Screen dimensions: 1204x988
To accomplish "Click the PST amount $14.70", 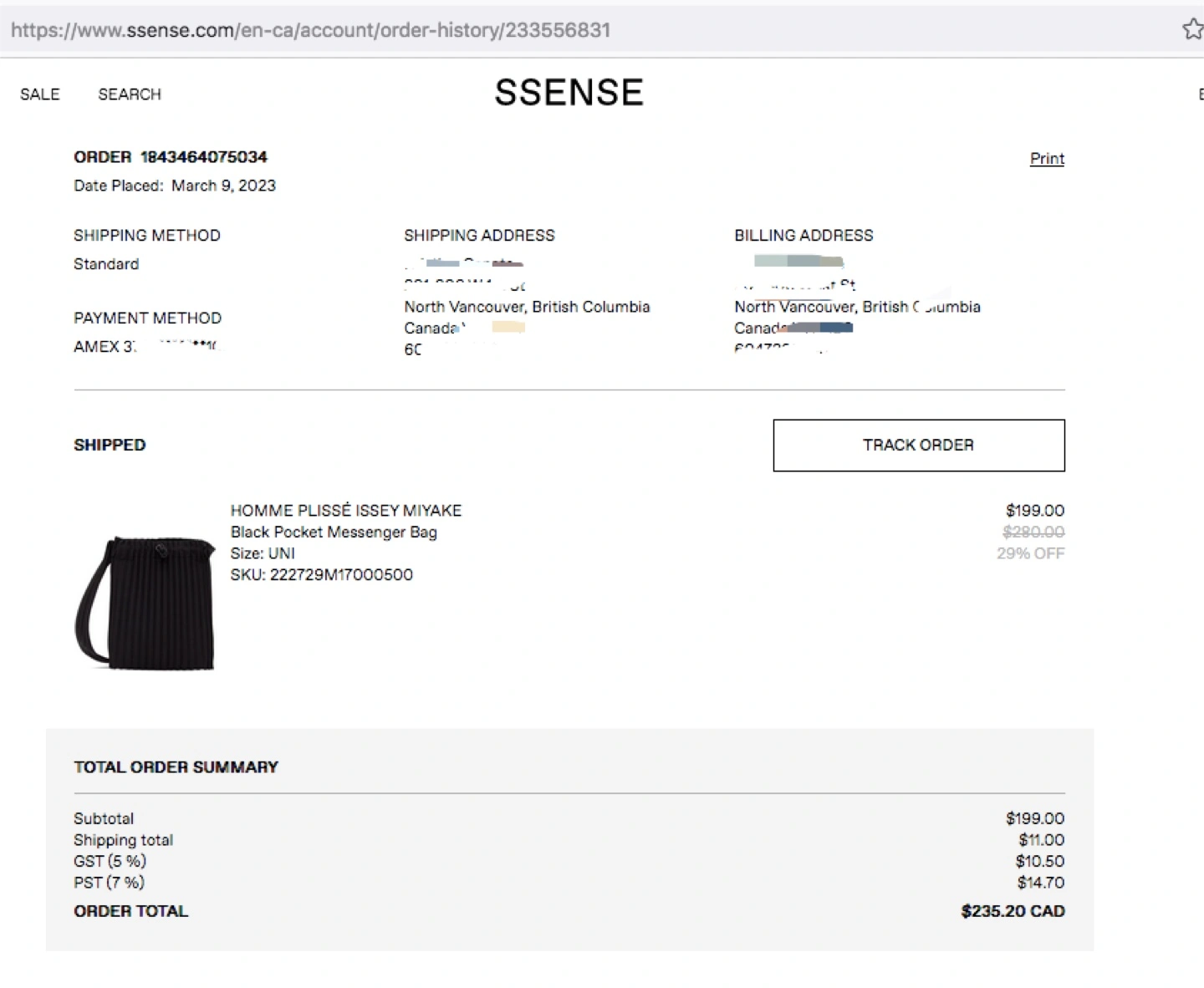I will [1041, 883].
